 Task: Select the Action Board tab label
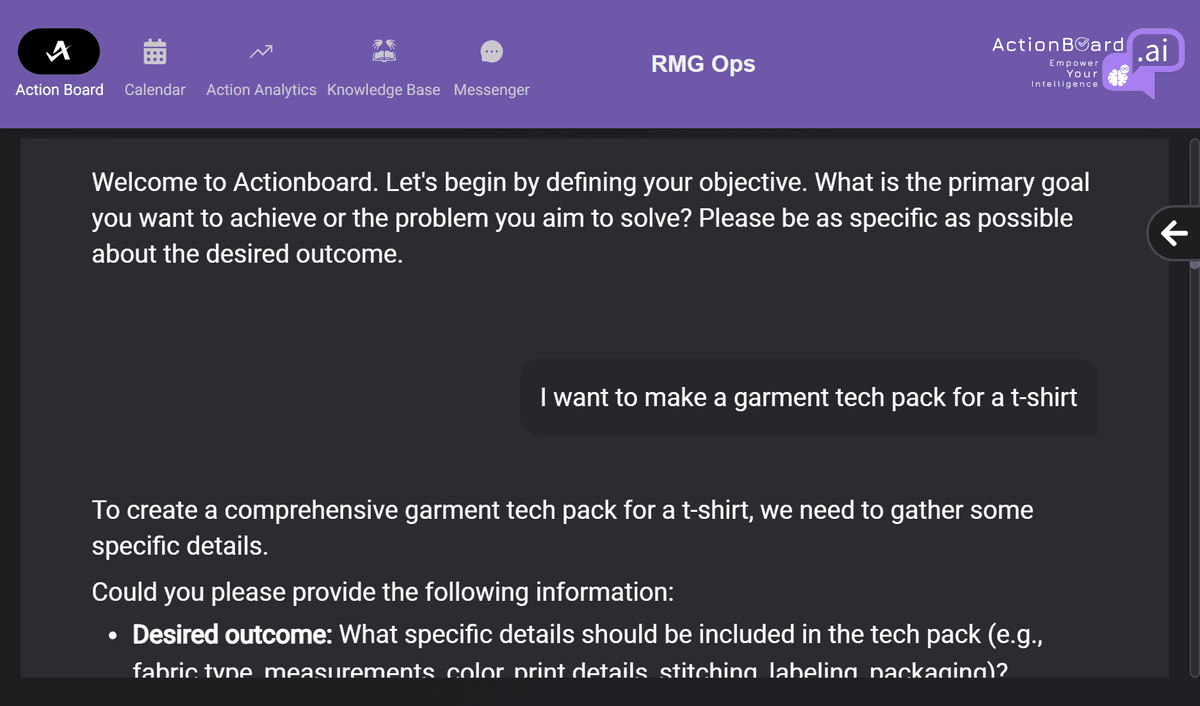(60, 90)
